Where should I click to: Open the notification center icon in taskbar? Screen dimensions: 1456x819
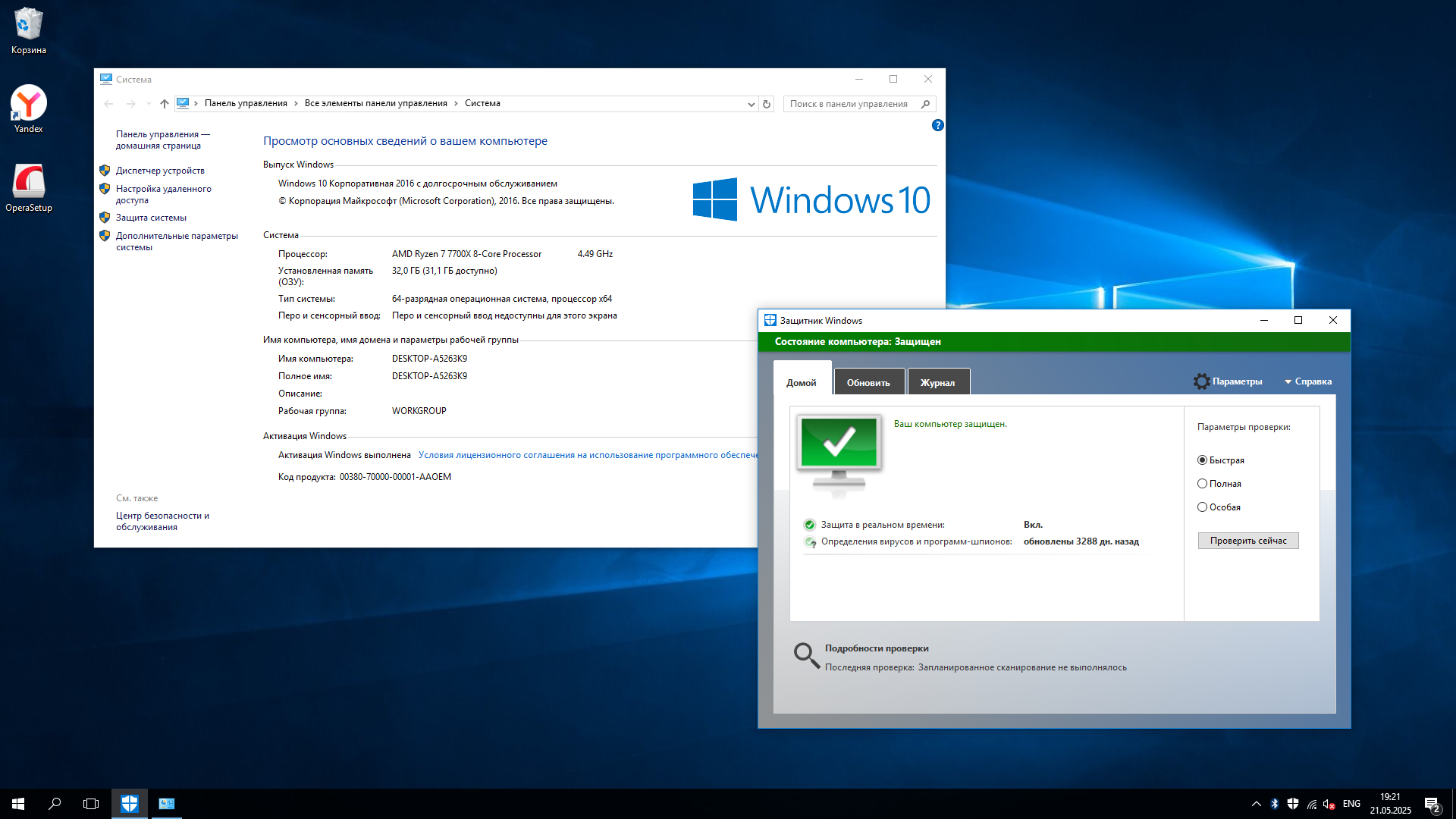pos(1432,804)
